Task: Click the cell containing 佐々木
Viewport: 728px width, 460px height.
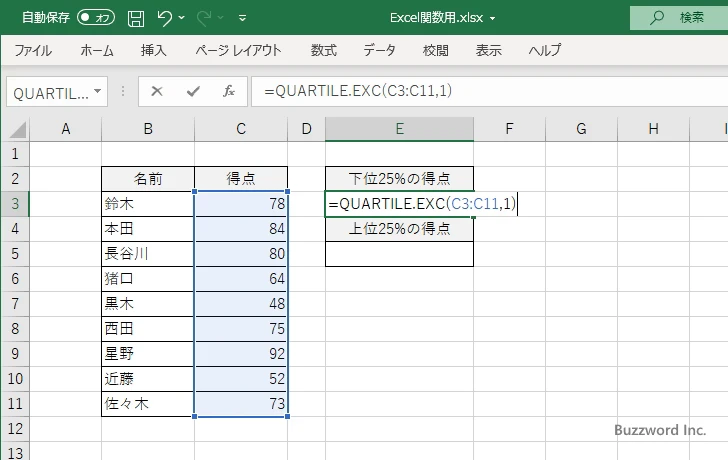Action: point(148,404)
